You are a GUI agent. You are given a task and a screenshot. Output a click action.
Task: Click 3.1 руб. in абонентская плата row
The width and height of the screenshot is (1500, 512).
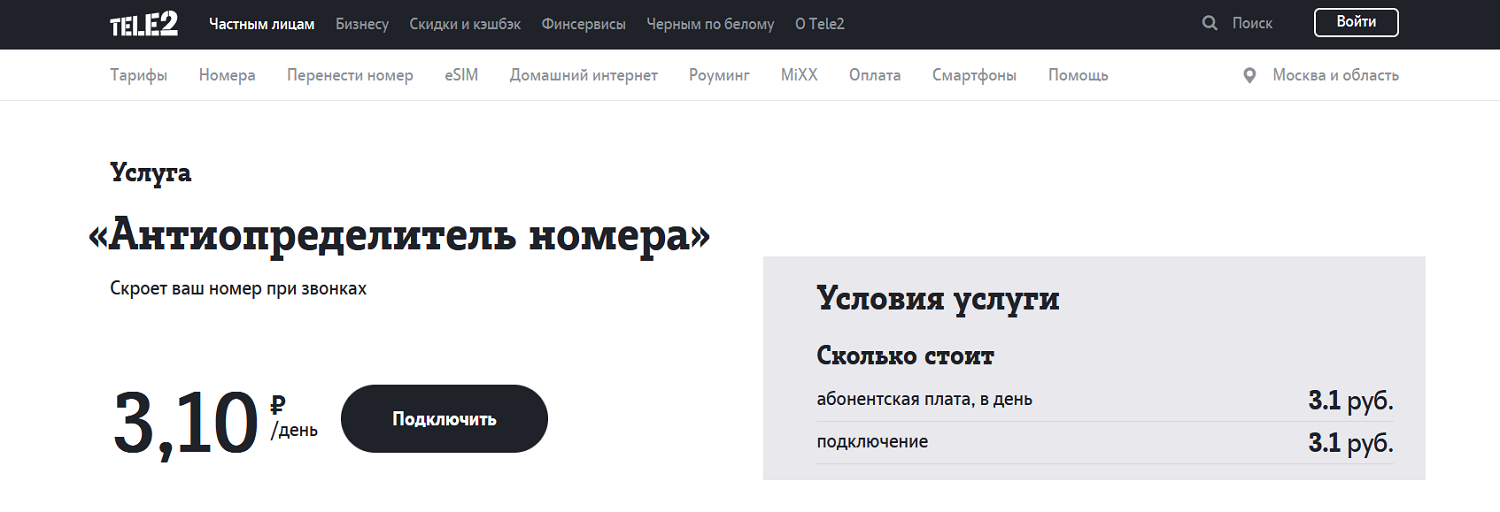[1351, 401]
